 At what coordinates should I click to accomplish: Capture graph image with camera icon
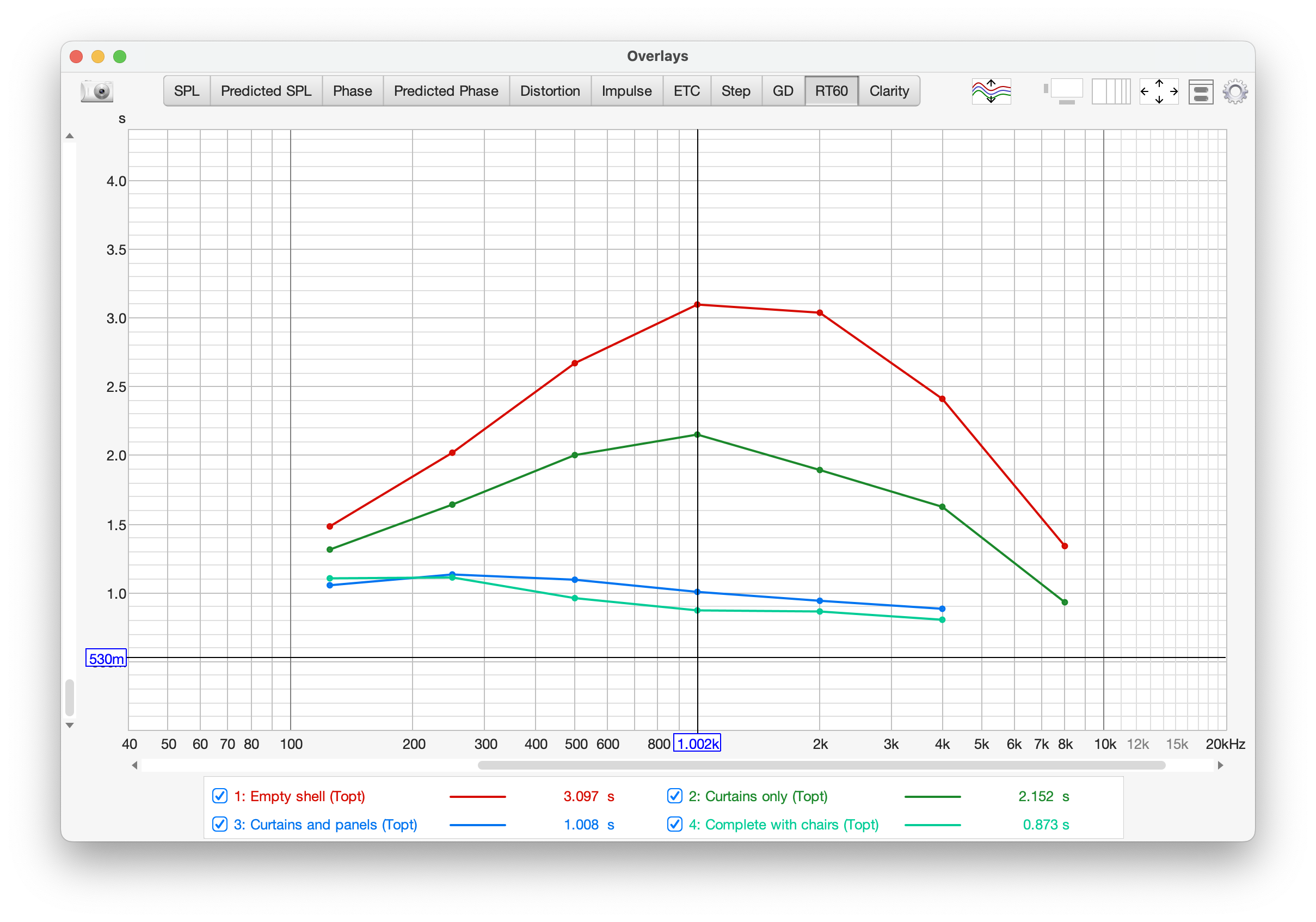(97, 91)
